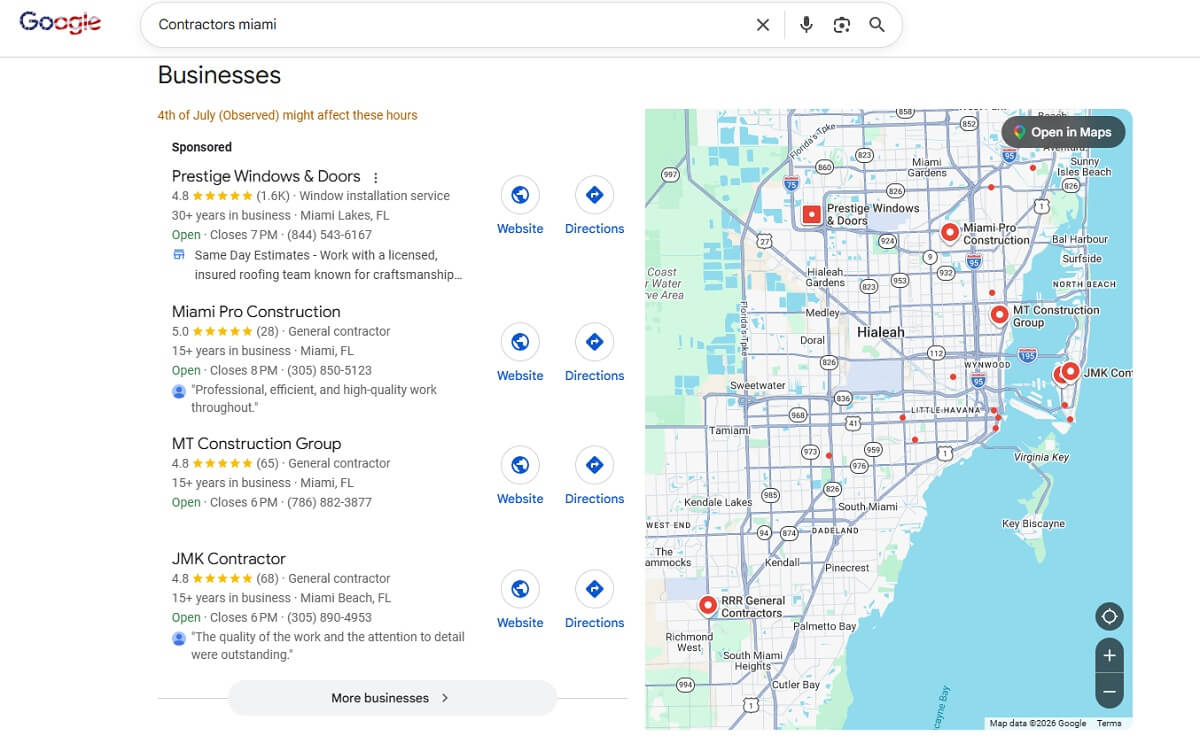Viewport: 1200px width, 736px height.
Task: Click 4th of July hours notice
Action: tap(288, 115)
